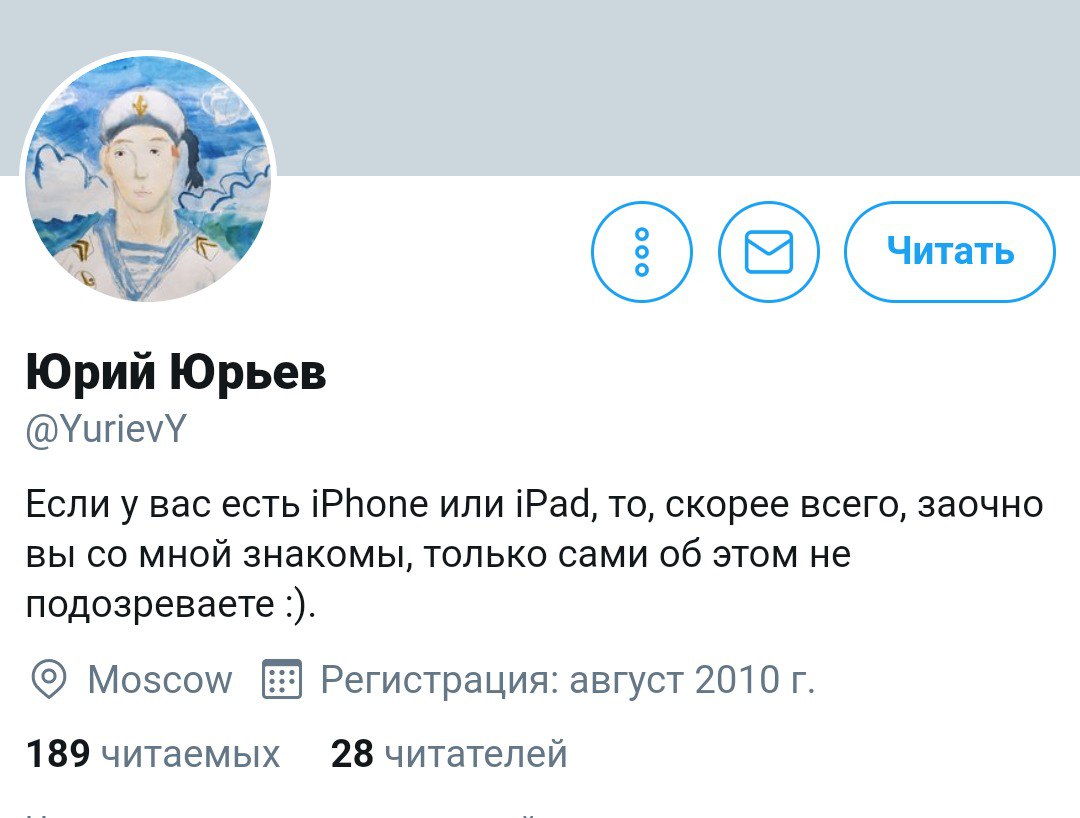
Task: Open the 189 читаемых following list
Action: (x=153, y=753)
